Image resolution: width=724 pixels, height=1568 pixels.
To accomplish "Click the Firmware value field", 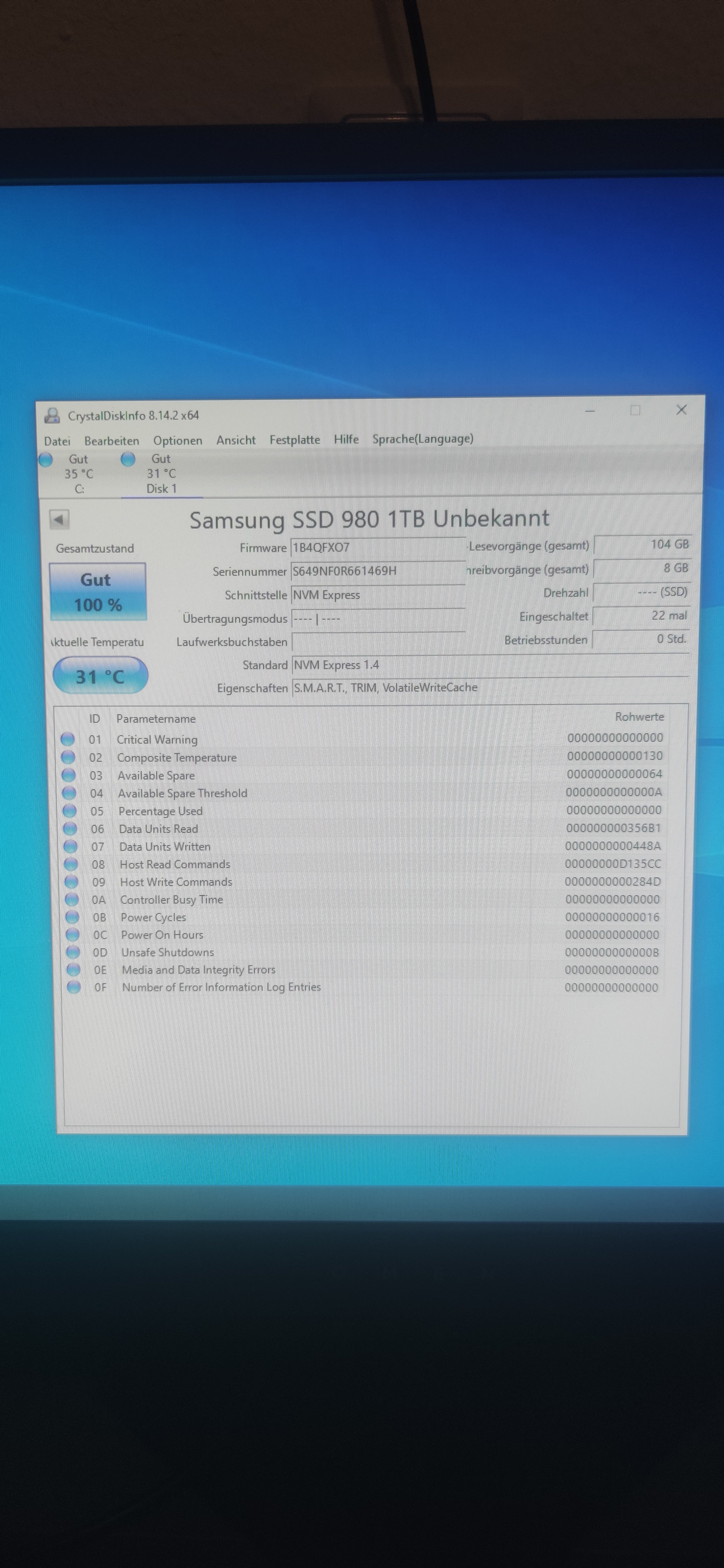I will pyautogui.click(x=378, y=547).
